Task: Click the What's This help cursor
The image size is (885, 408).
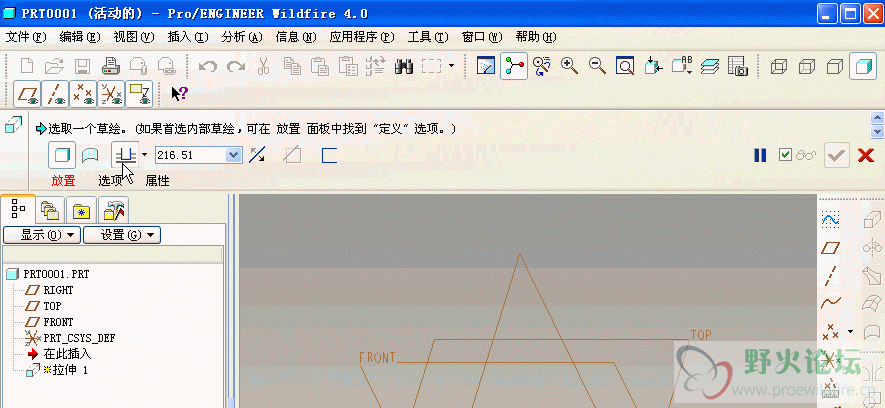Action: [179, 94]
